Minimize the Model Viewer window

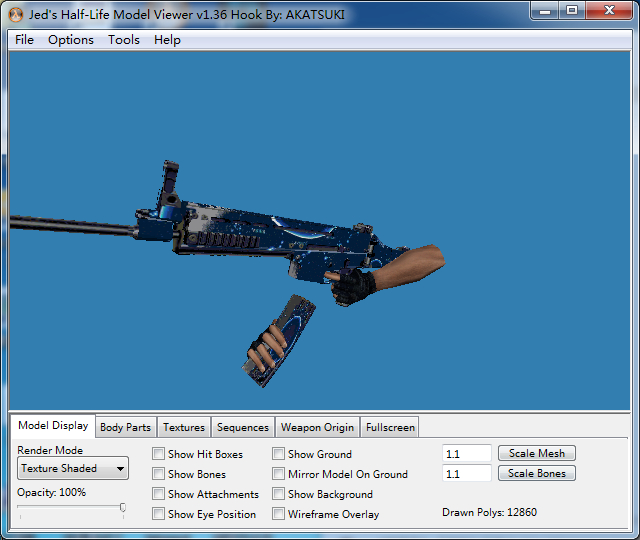544,11
